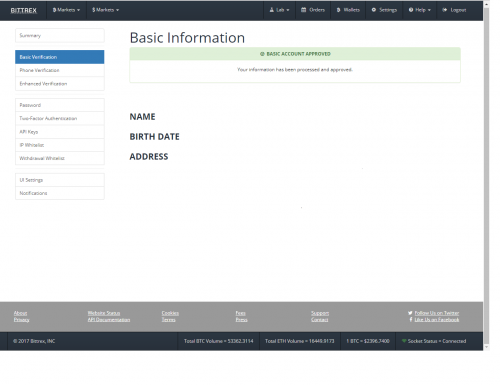Viewport: 500px width, 385px height.
Task: Click the ADDRESS label
Action: pyautogui.click(x=149, y=157)
